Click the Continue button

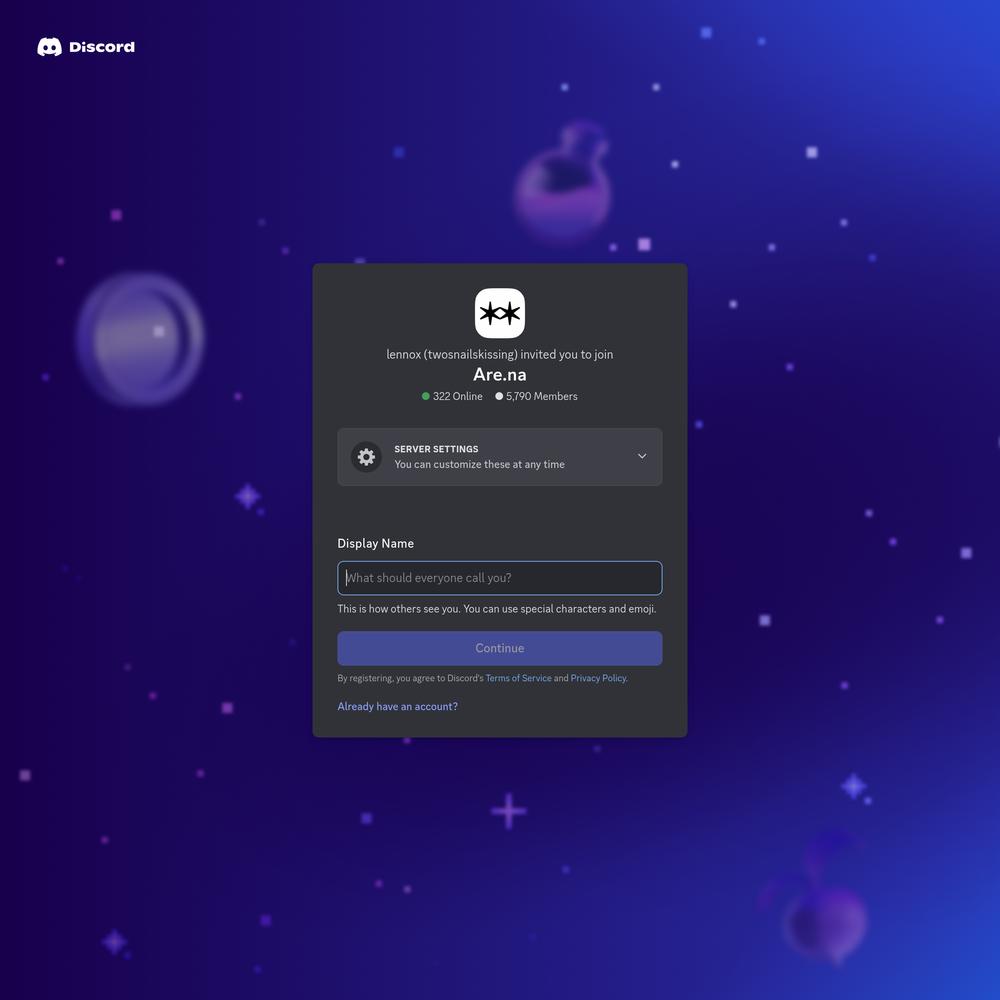point(499,648)
